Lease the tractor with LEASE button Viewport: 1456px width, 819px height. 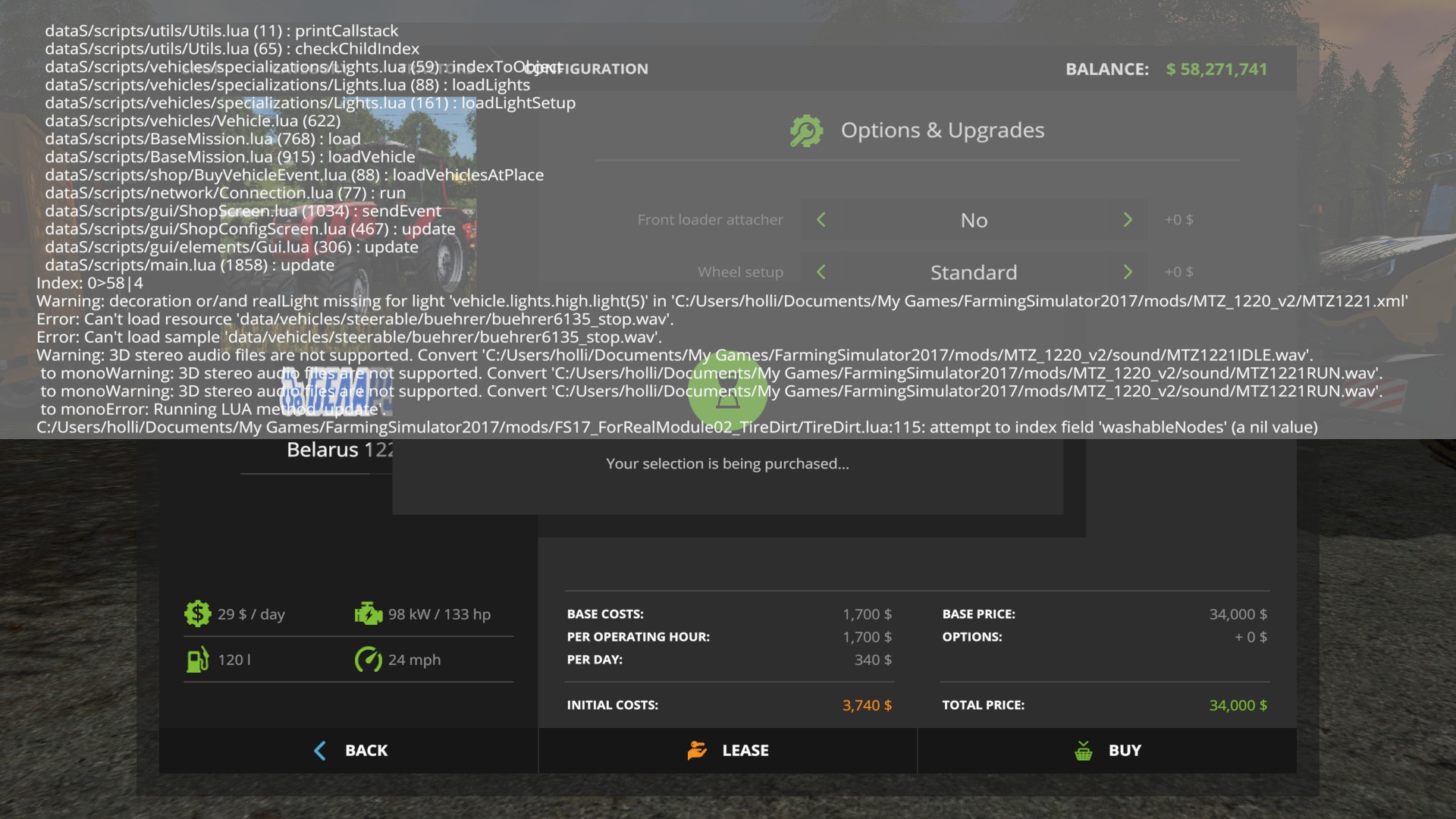pos(728,751)
